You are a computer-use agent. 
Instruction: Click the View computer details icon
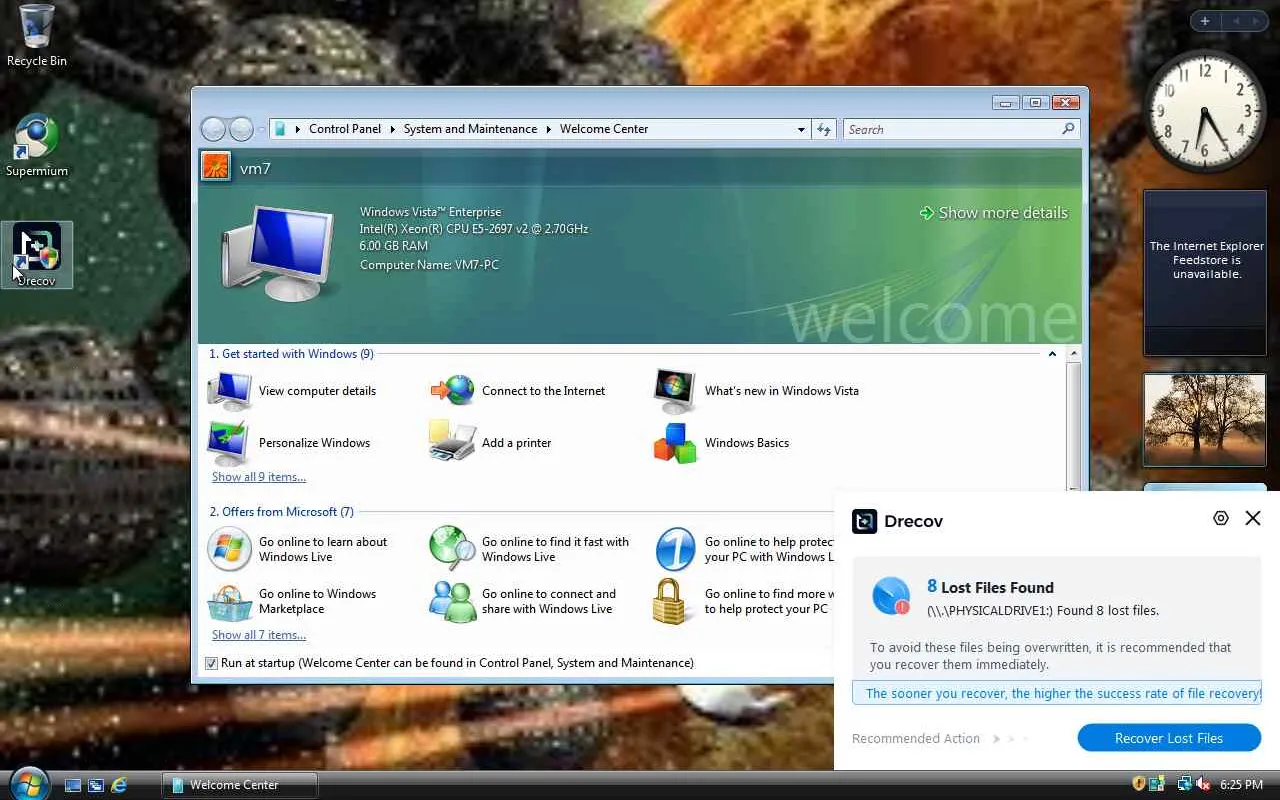(x=229, y=391)
